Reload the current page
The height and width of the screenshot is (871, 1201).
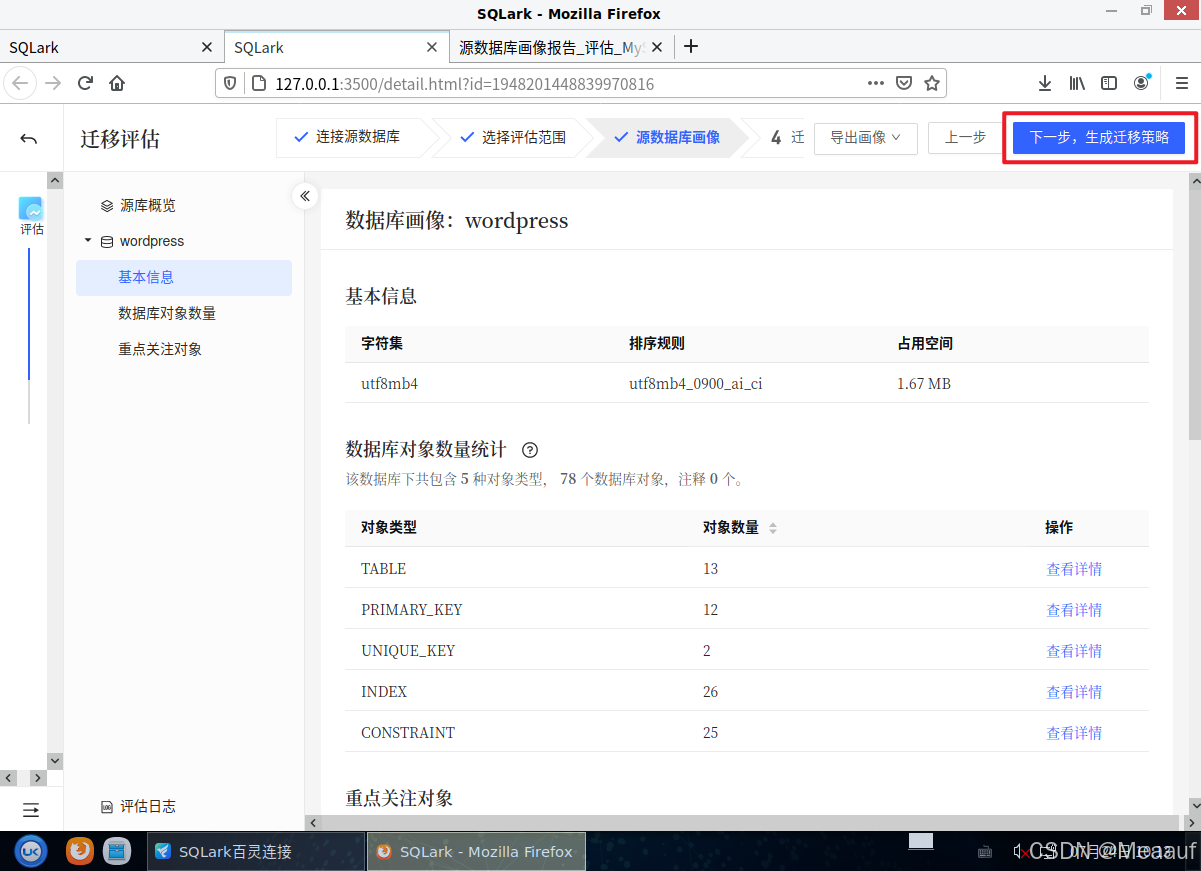click(85, 83)
